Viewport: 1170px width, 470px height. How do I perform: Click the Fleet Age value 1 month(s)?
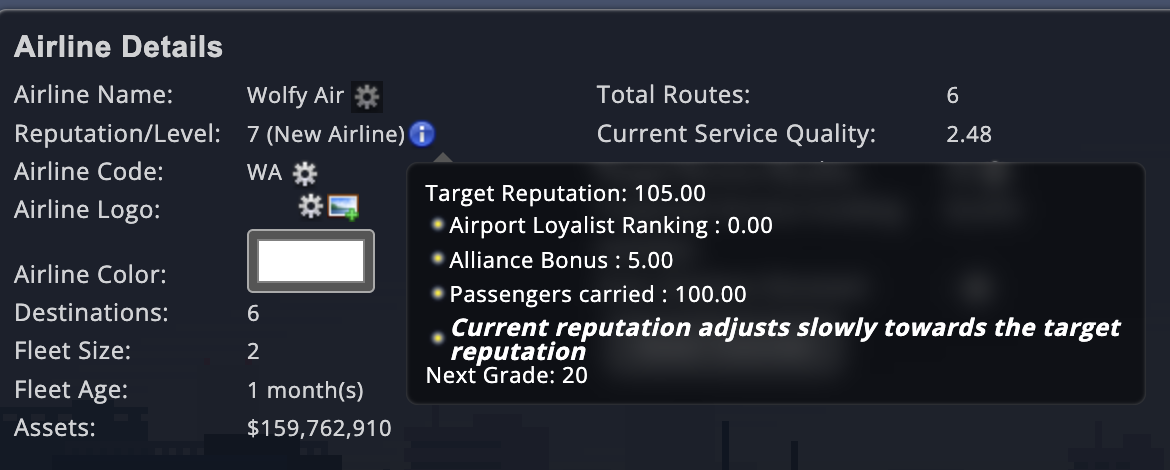pyautogui.click(x=305, y=390)
